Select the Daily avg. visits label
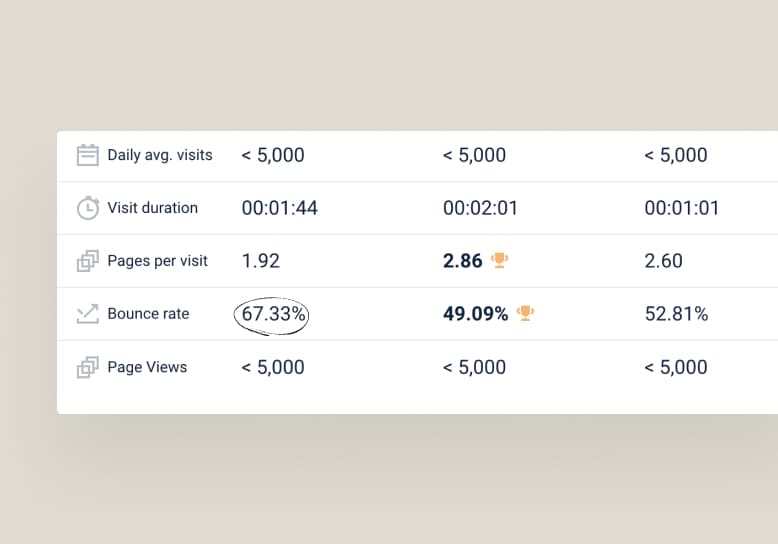This screenshot has height=544, width=778. click(160, 155)
